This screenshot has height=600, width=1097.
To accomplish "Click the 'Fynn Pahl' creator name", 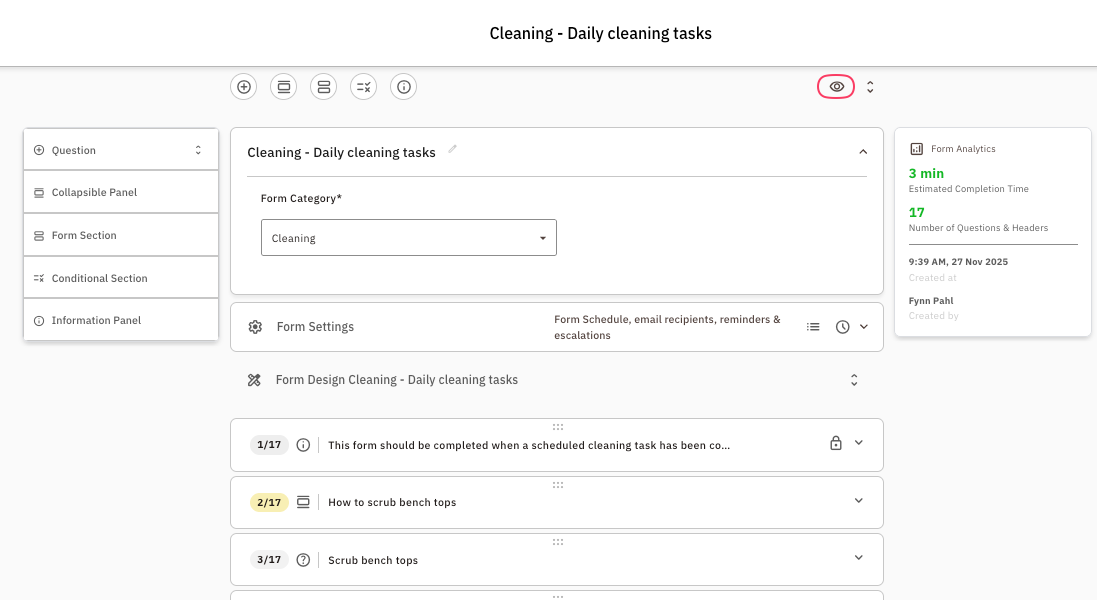I will [x=931, y=301].
